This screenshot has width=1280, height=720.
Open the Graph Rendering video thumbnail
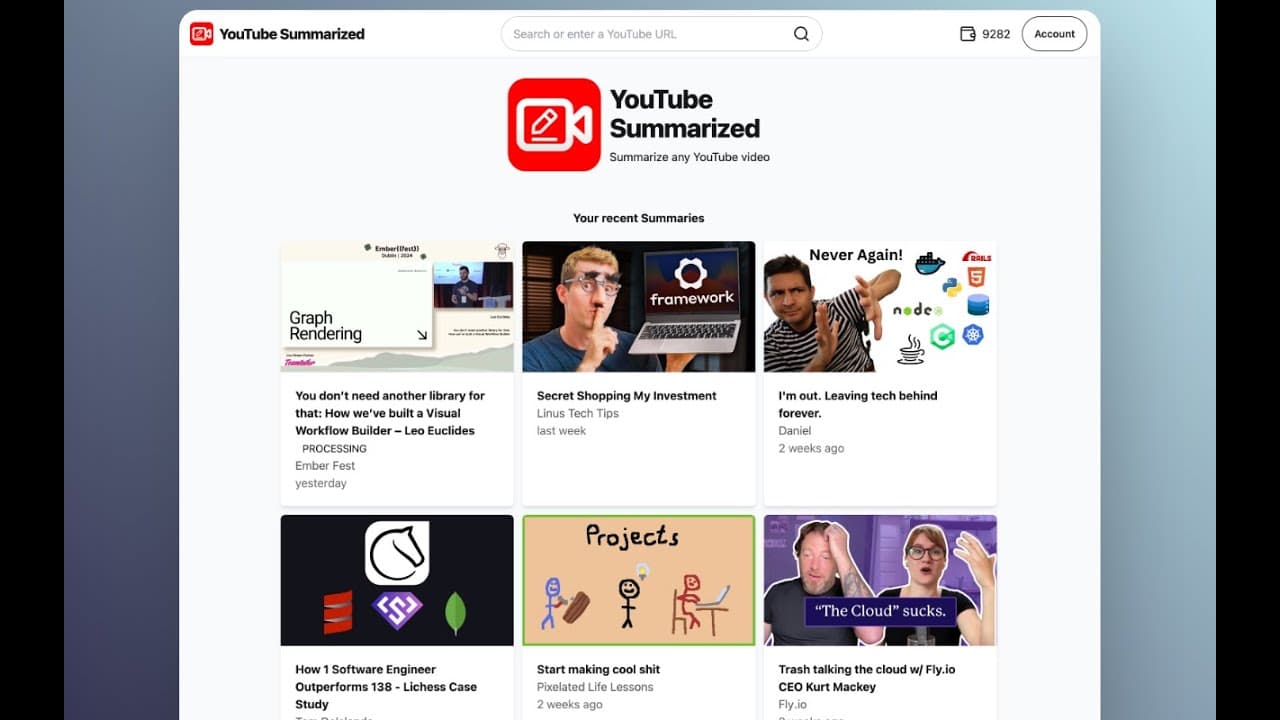click(397, 306)
